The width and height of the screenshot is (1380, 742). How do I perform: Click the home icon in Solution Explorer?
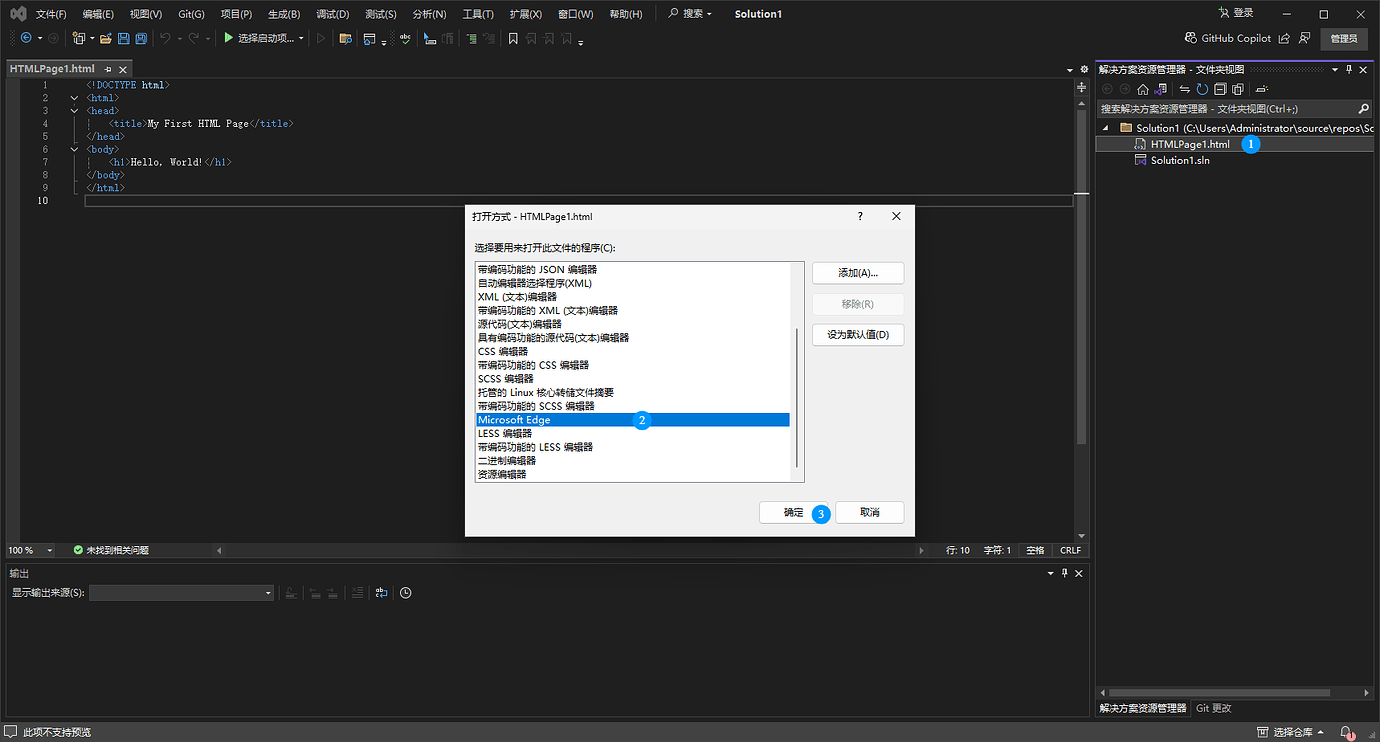(1143, 89)
